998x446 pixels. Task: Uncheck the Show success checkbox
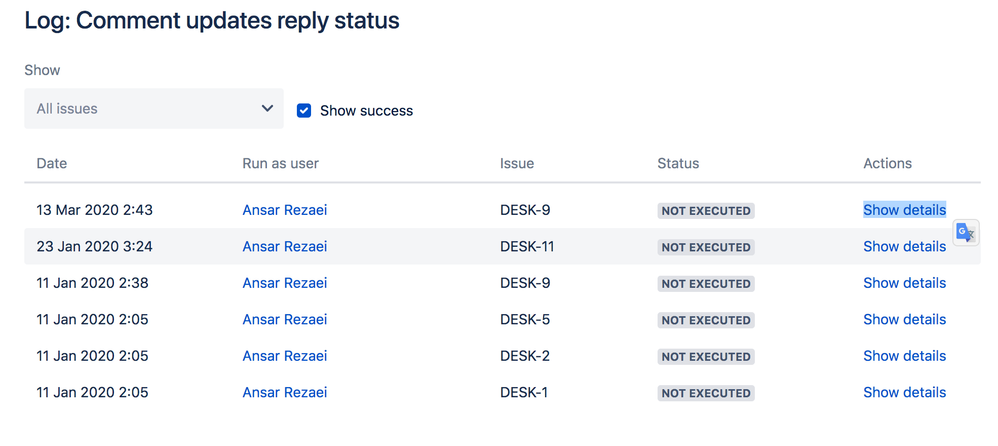[x=304, y=111]
